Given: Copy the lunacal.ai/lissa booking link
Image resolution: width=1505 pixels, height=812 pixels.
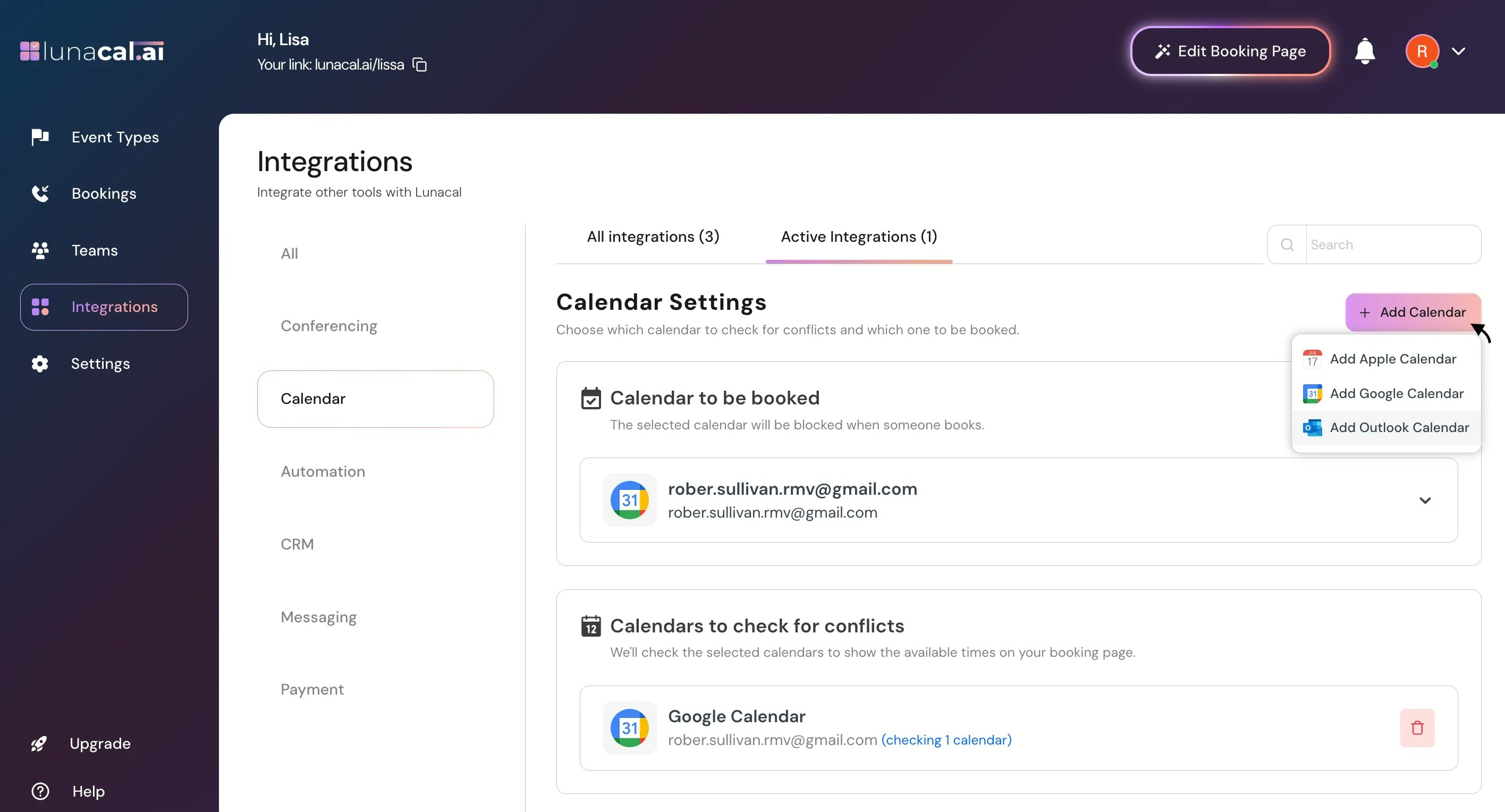Looking at the screenshot, I should [x=419, y=64].
